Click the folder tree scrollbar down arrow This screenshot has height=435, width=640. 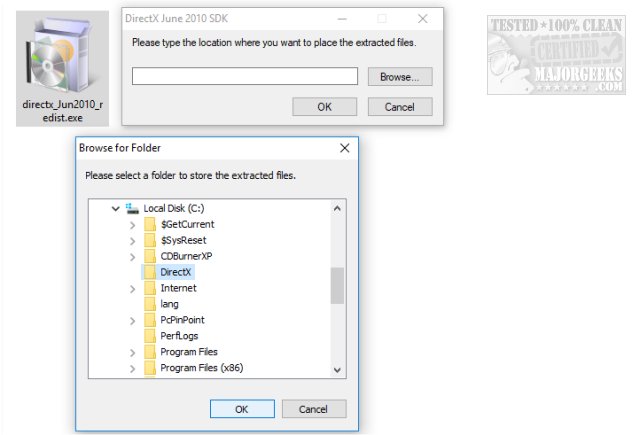(x=337, y=370)
